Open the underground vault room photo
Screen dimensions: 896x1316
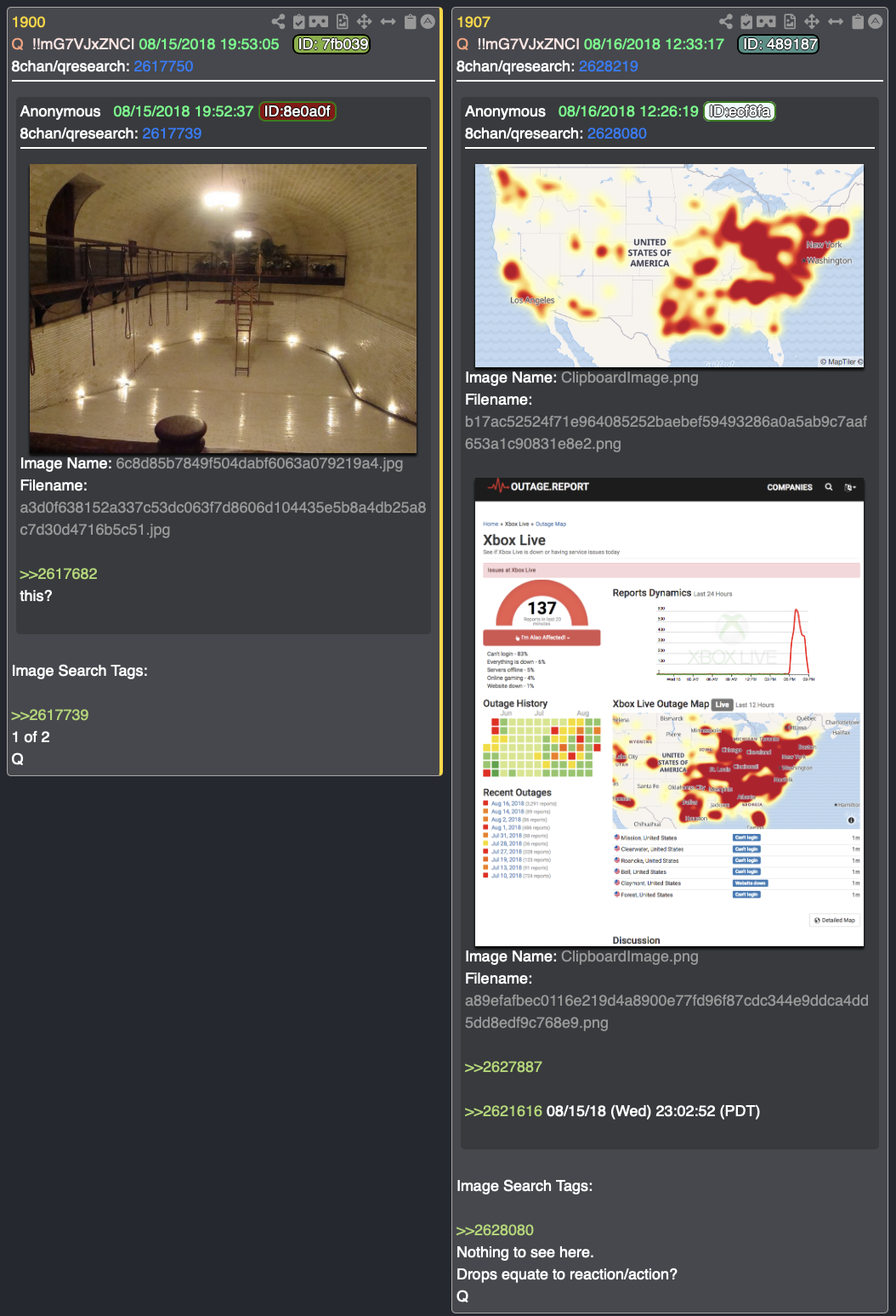[223, 309]
